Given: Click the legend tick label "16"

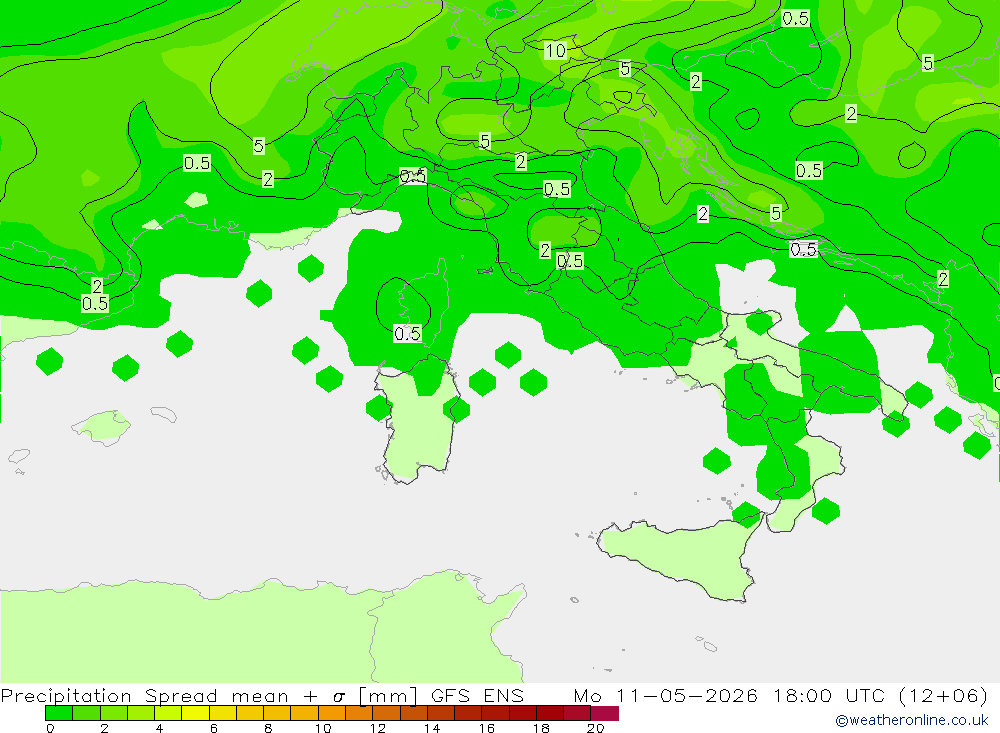Looking at the screenshot, I should (x=487, y=728).
